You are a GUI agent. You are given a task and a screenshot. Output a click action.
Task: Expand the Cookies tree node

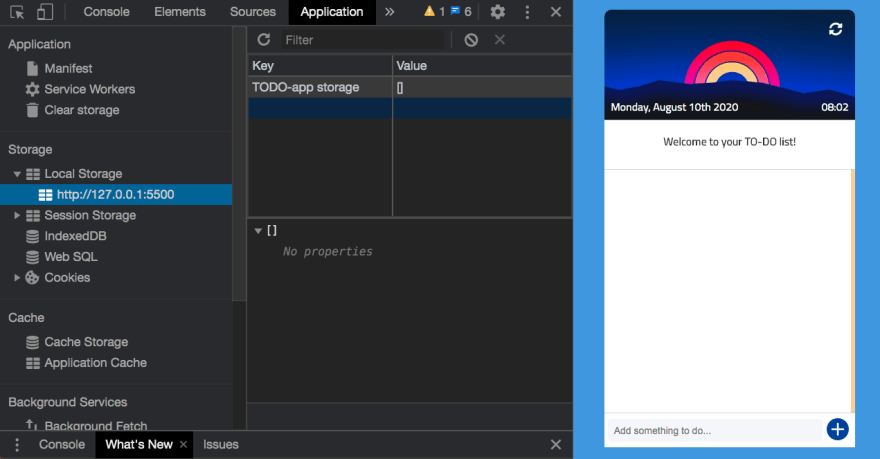coord(17,278)
